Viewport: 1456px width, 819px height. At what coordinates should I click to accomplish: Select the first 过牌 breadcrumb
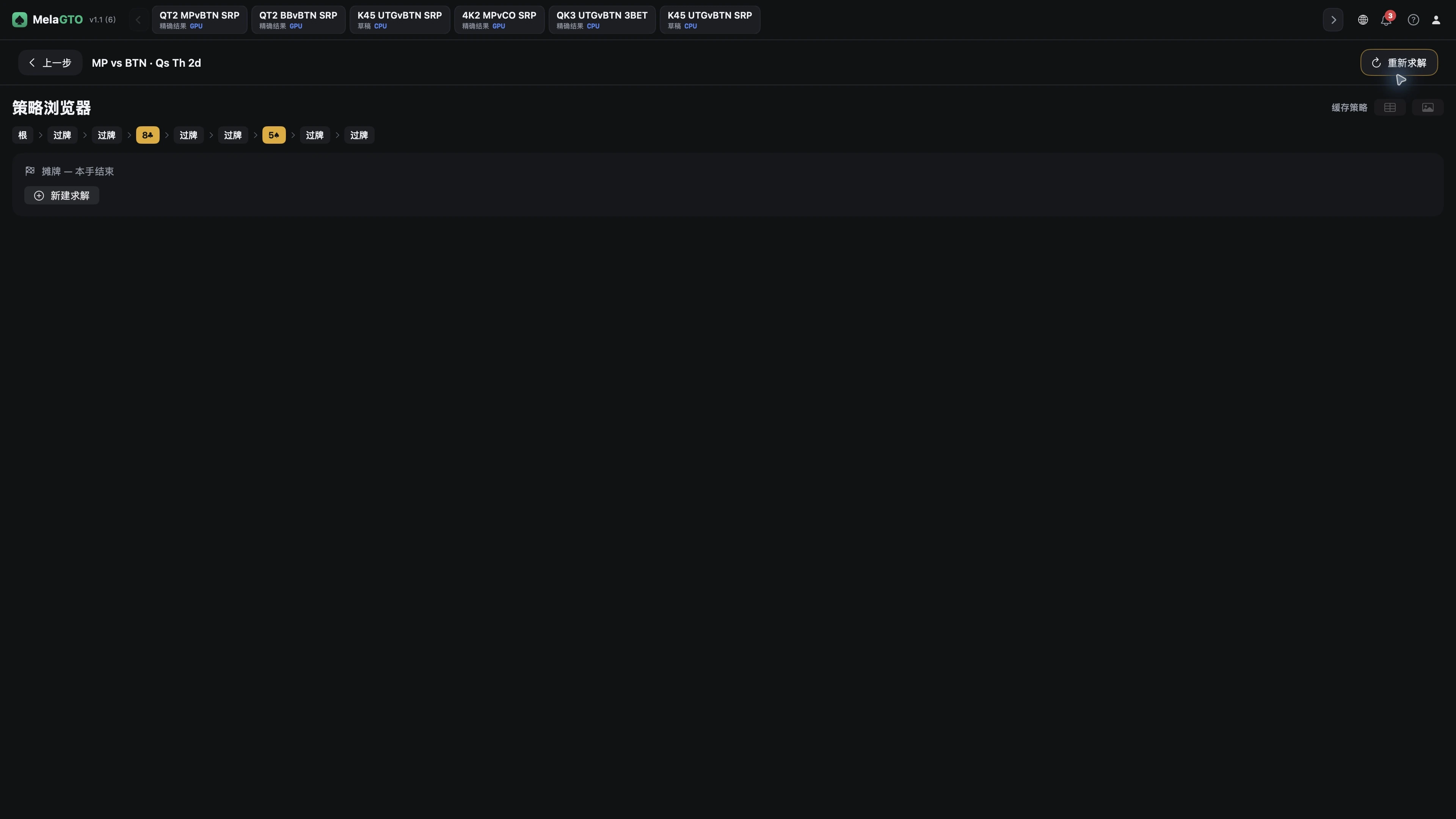[x=62, y=135]
